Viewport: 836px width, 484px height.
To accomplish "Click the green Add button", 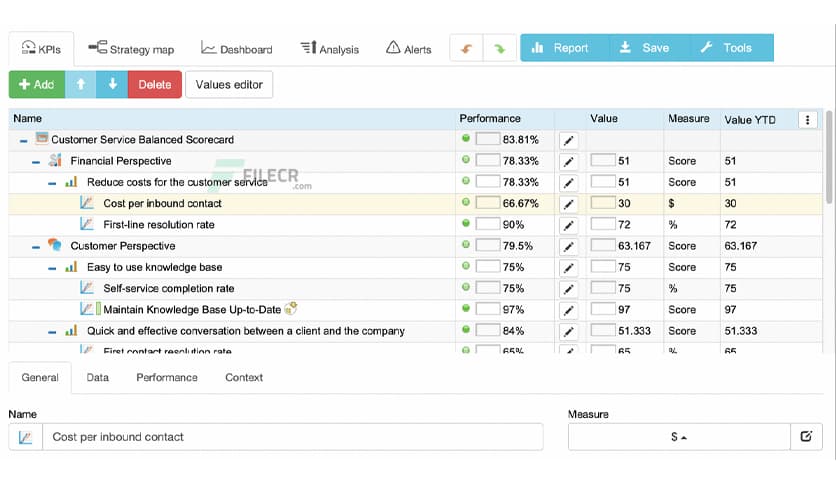I will tap(37, 84).
